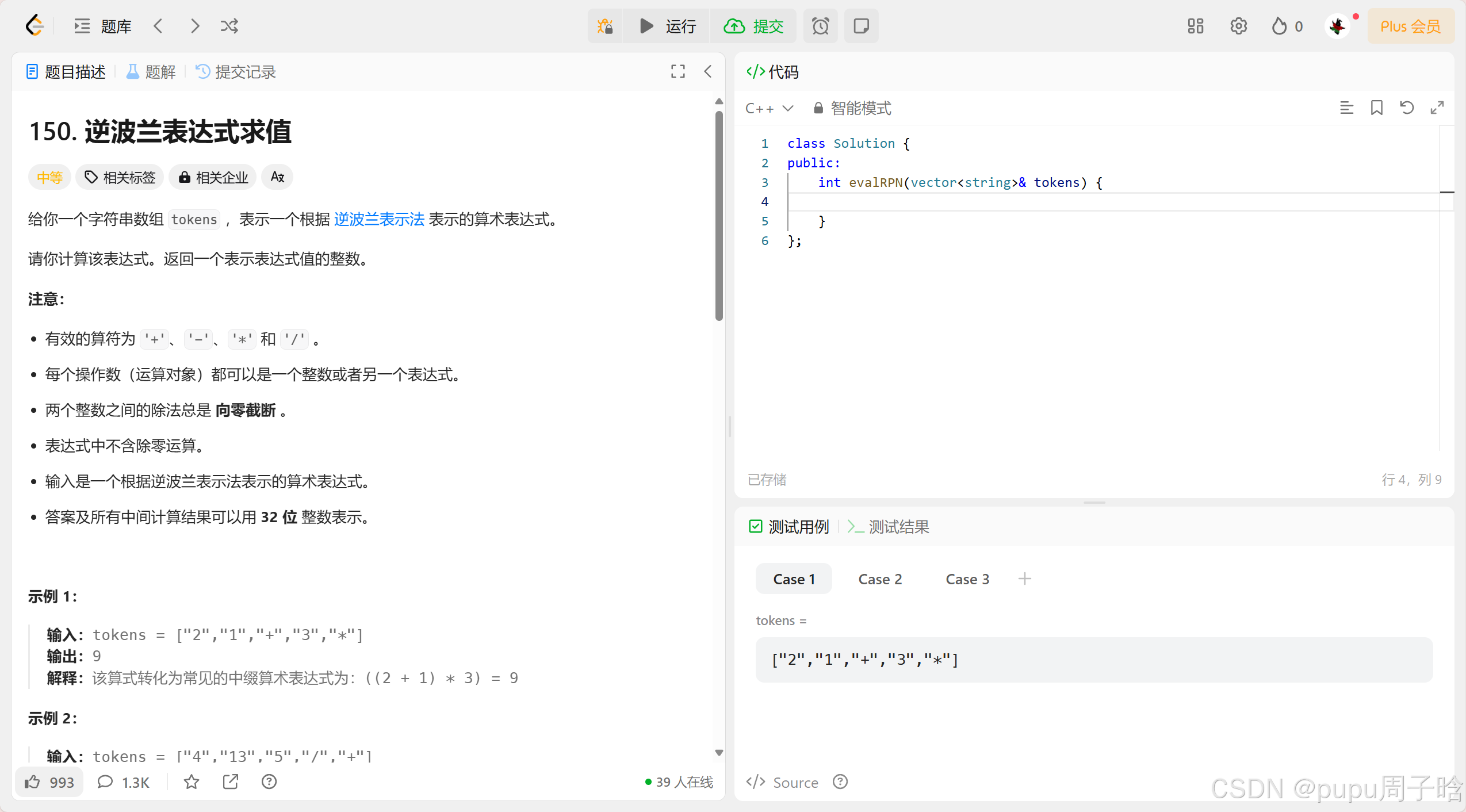
Task: Click the tokens test case input field
Action: [x=1093, y=660]
